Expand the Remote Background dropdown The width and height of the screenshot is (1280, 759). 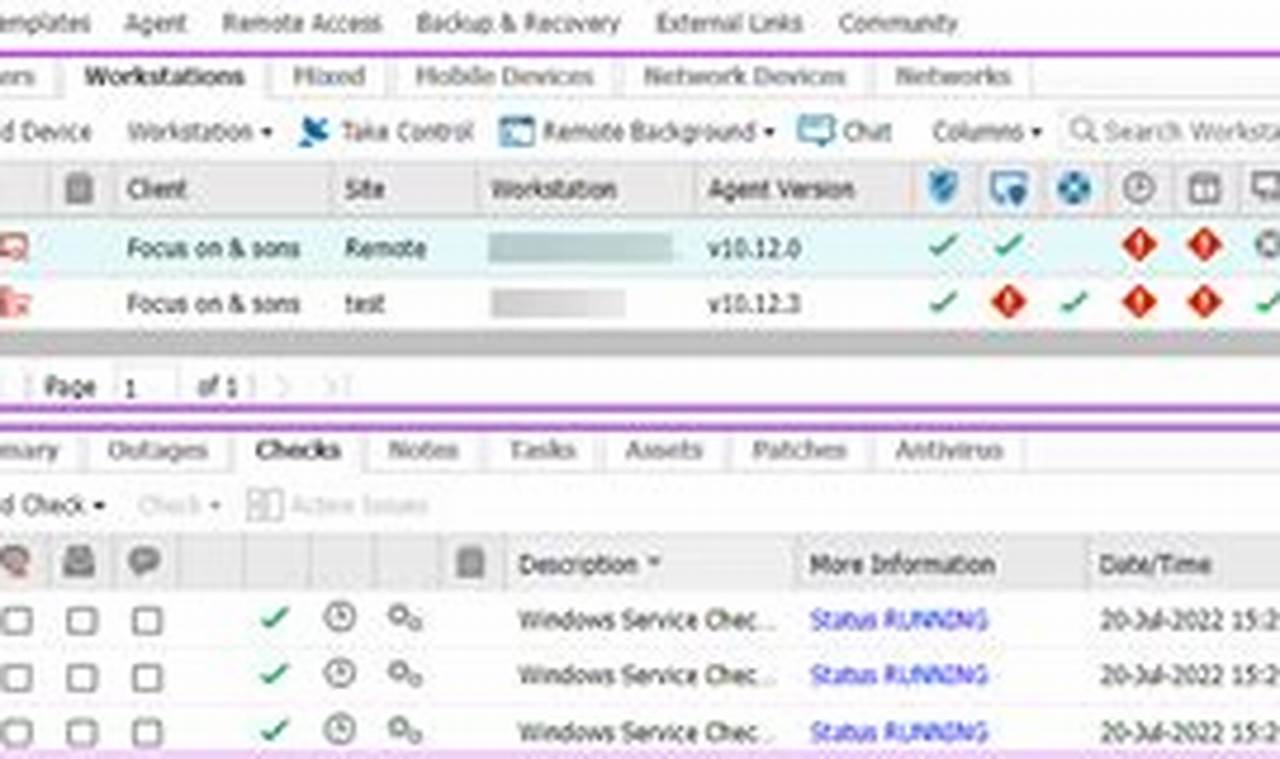[x=637, y=132]
